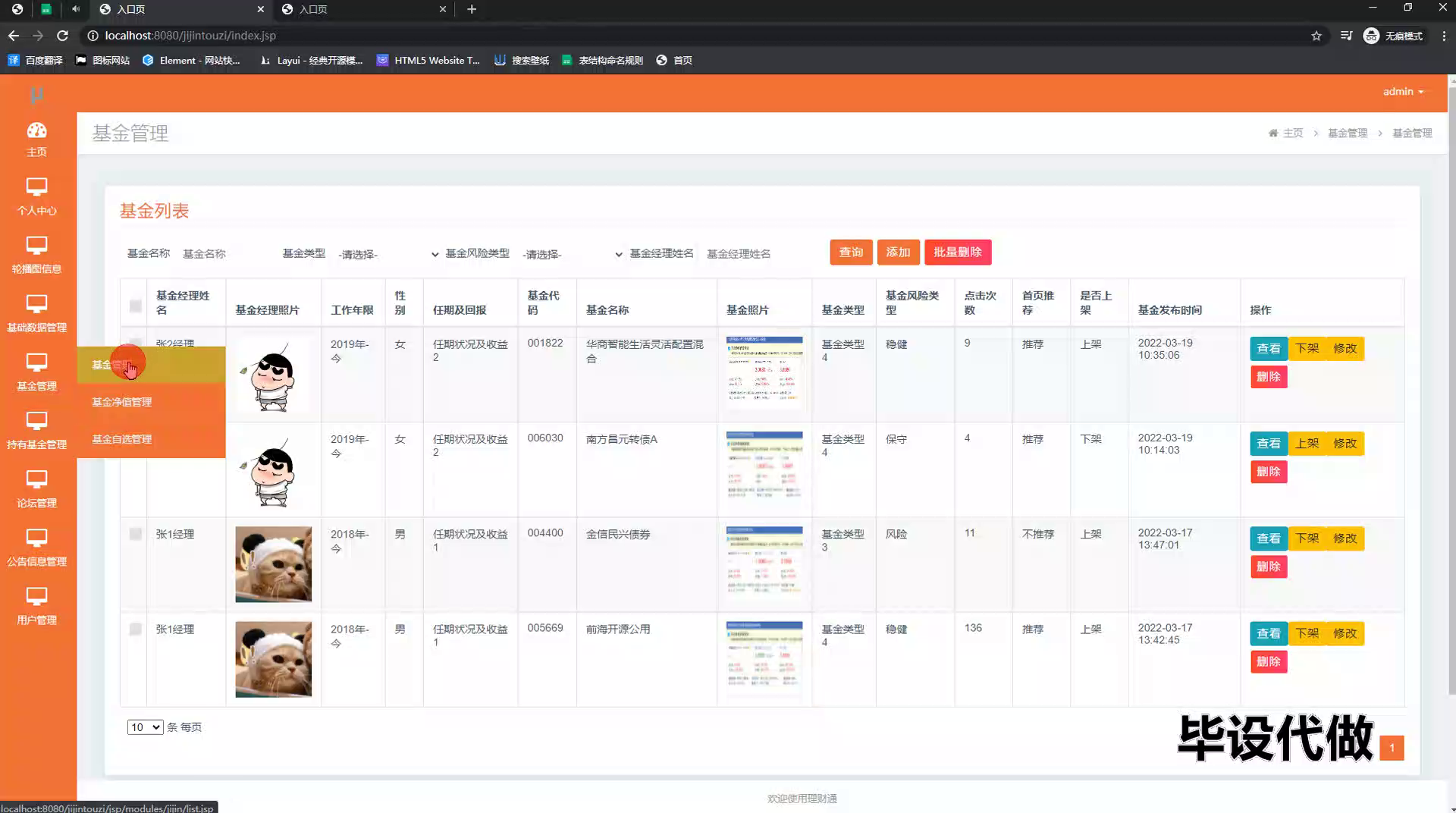The width and height of the screenshot is (1456, 813).
Task: Open 持有基金管理 monitor icon in sidebar
Action: (36, 420)
